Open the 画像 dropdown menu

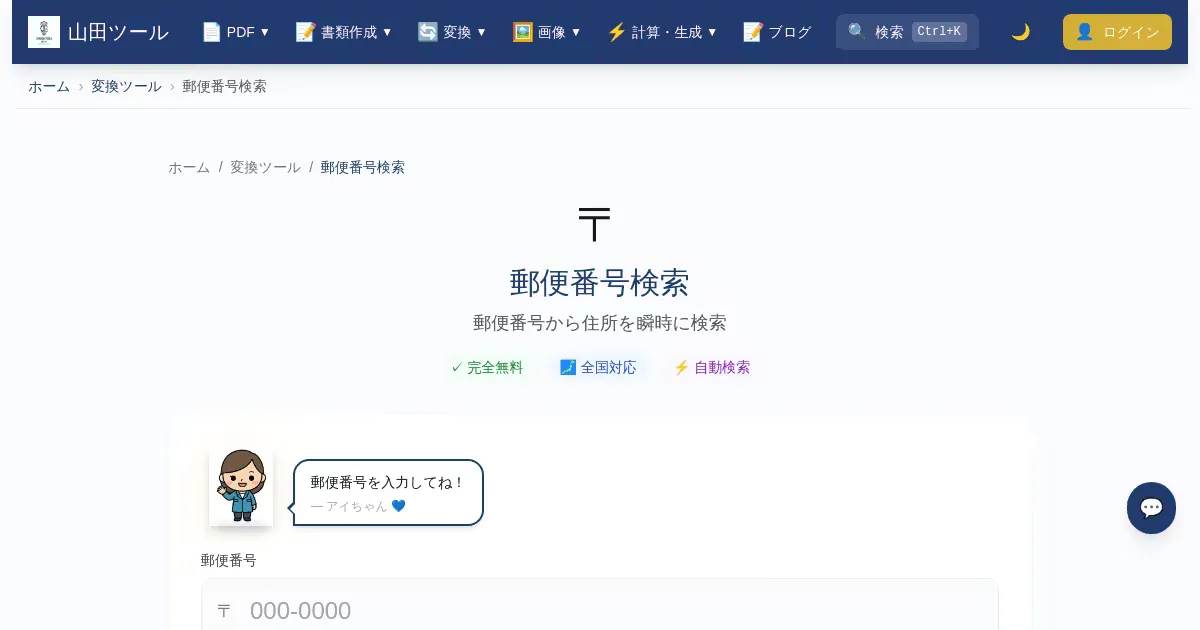pos(547,32)
